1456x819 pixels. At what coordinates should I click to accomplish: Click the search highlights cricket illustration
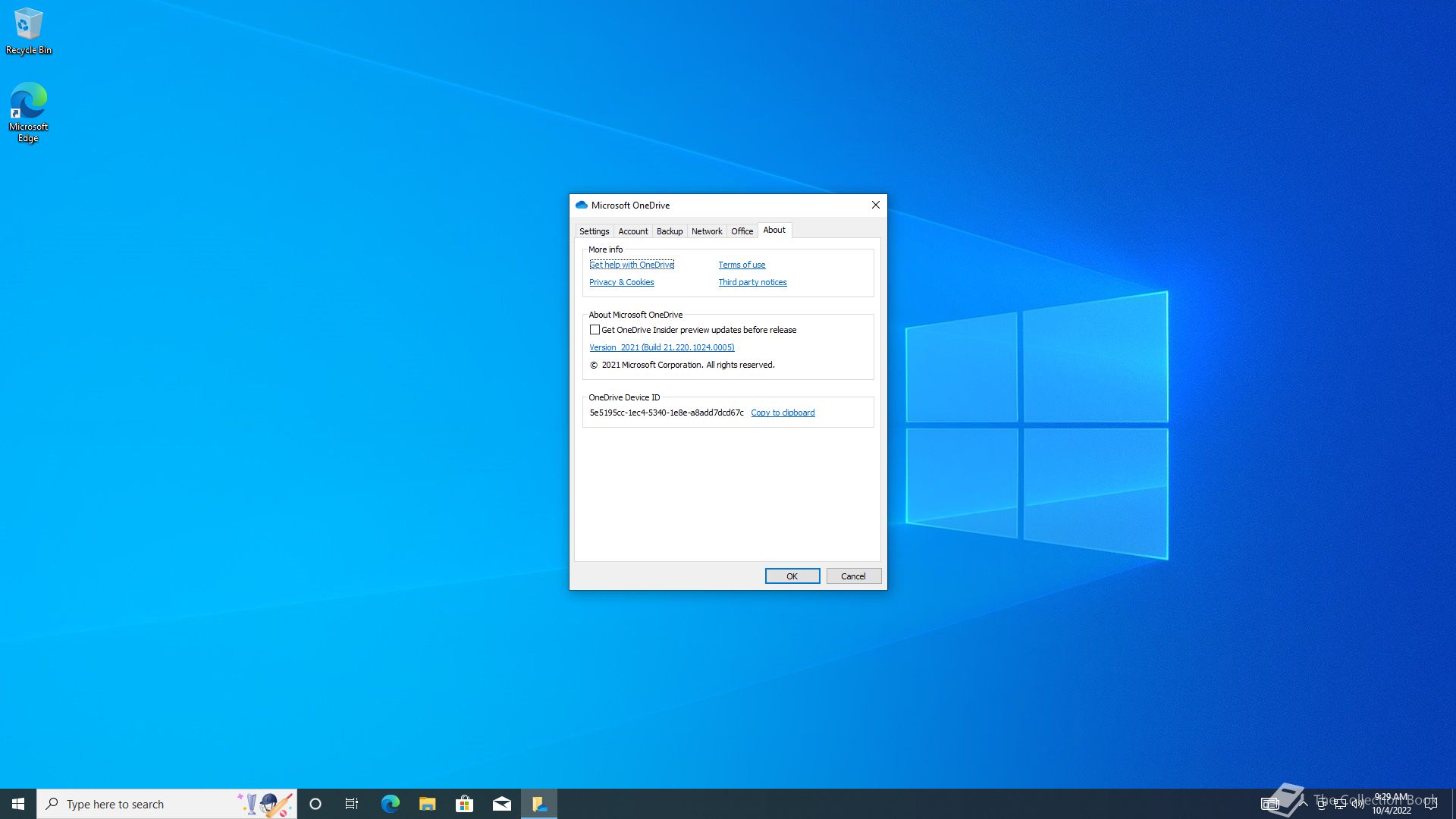[265, 804]
